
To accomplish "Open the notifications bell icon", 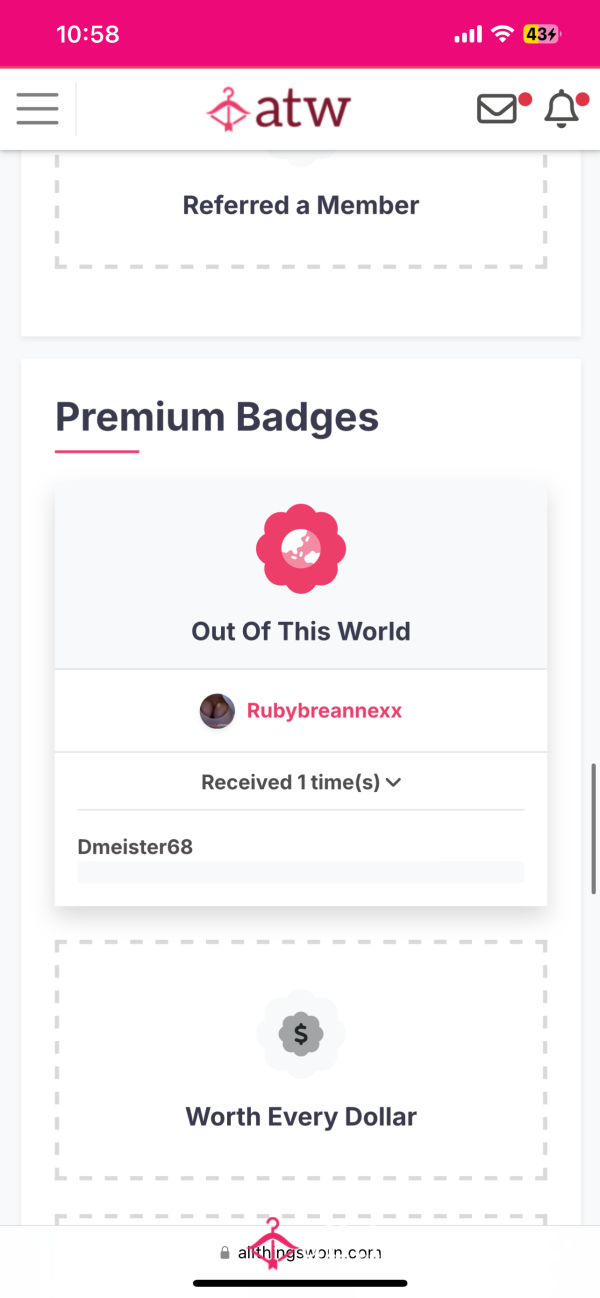I will 561,108.
